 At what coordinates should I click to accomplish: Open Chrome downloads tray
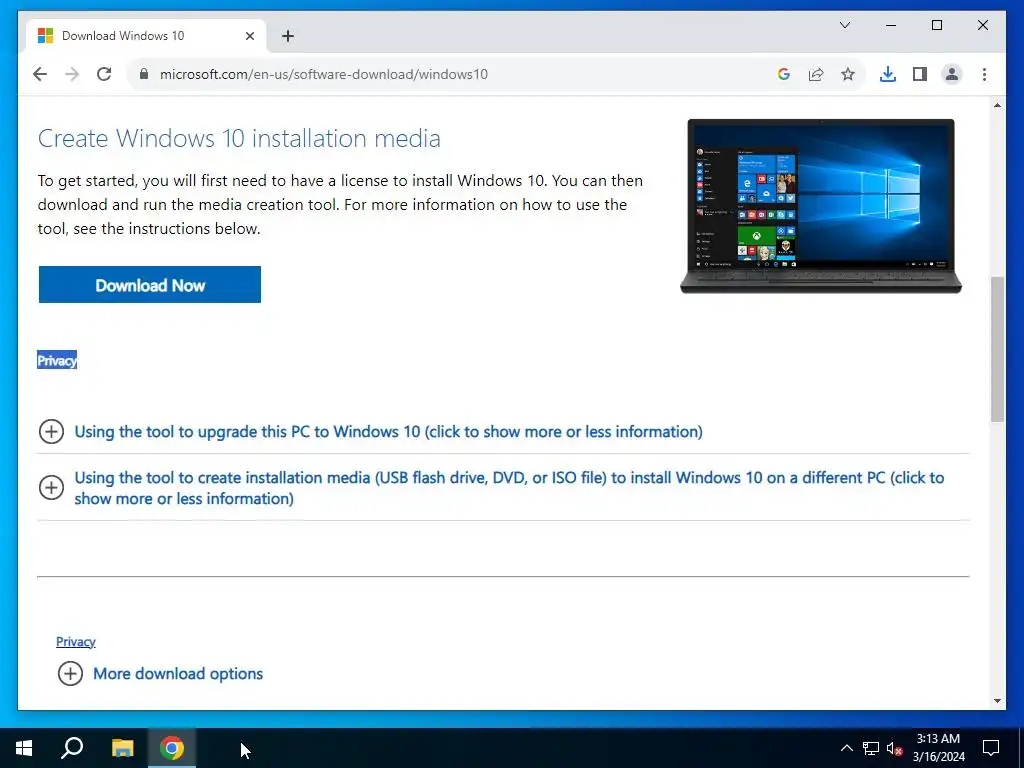coord(888,74)
